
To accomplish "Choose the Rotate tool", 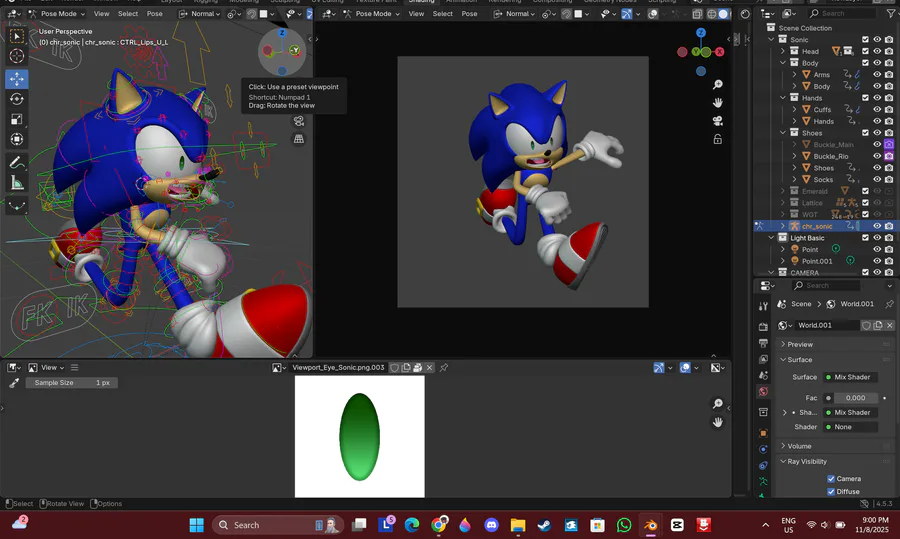I will pos(17,99).
